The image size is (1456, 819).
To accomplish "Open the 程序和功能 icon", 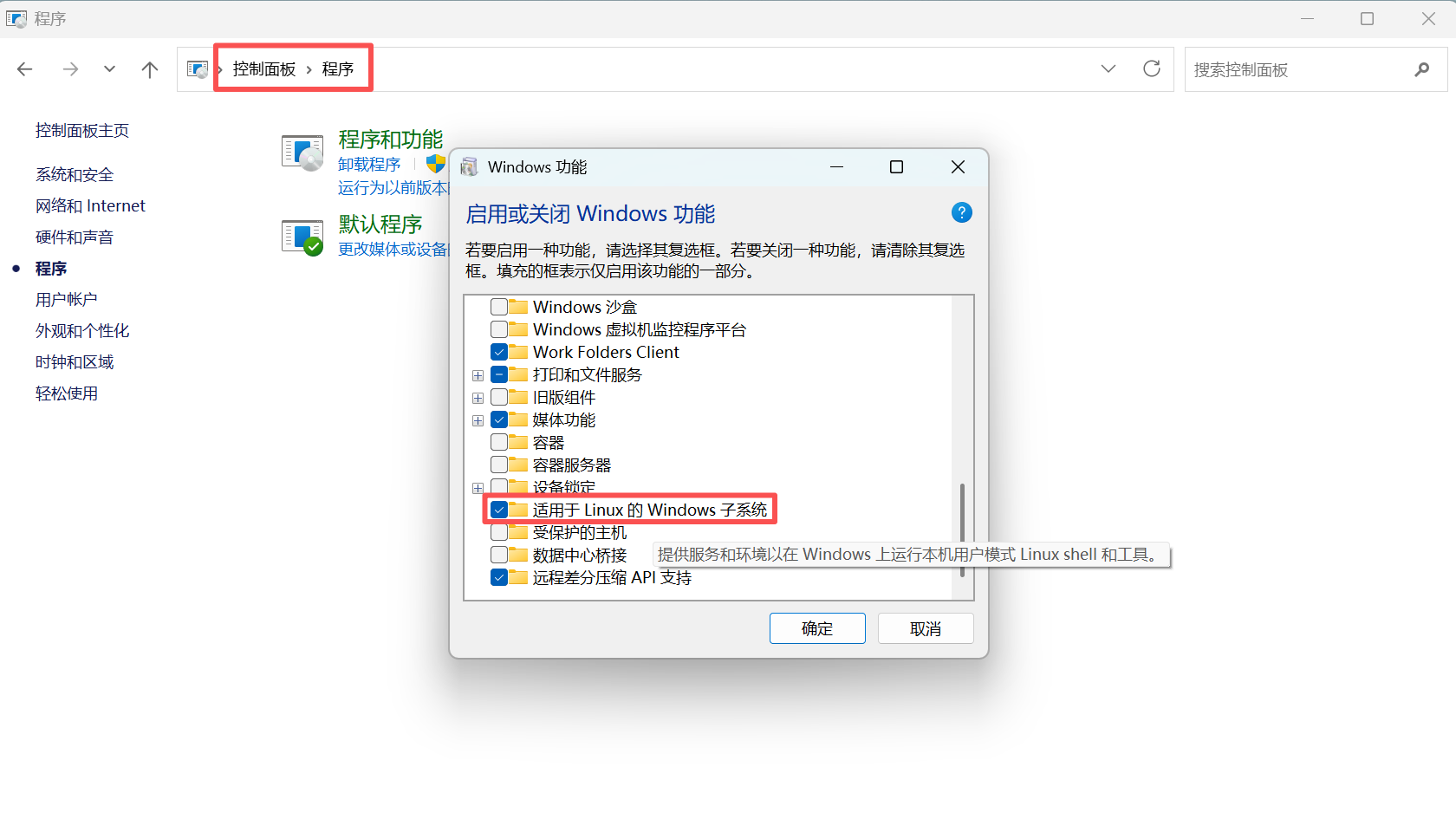I will click(x=302, y=153).
